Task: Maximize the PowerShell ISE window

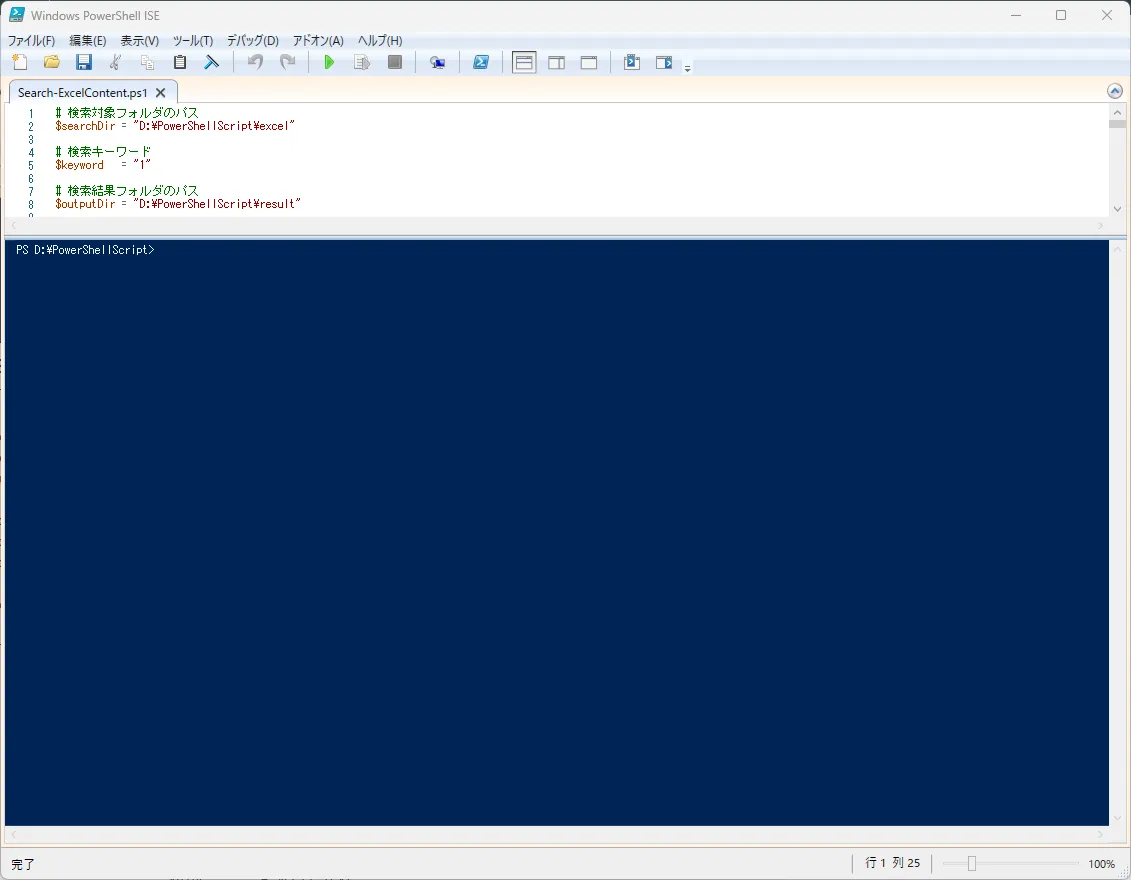Action: tap(1061, 15)
